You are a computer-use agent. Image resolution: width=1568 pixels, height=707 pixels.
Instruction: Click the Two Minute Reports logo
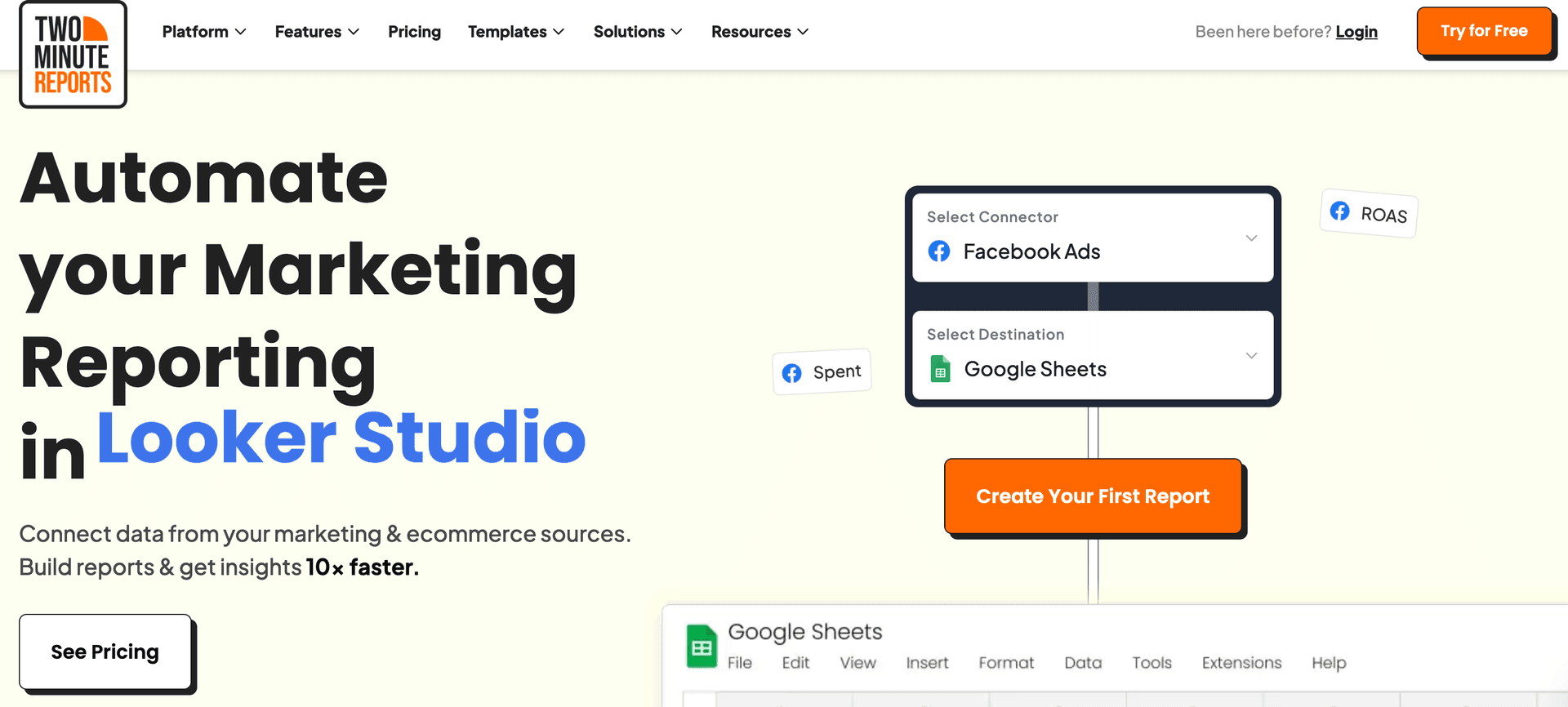click(73, 55)
